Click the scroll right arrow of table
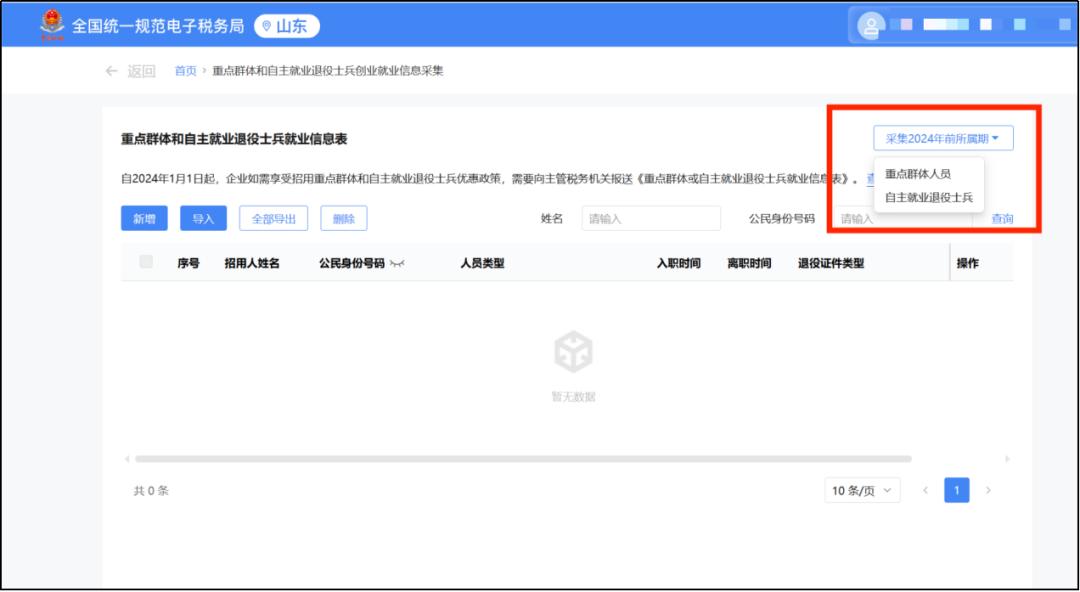This screenshot has height=592, width=1080. 1007,459
